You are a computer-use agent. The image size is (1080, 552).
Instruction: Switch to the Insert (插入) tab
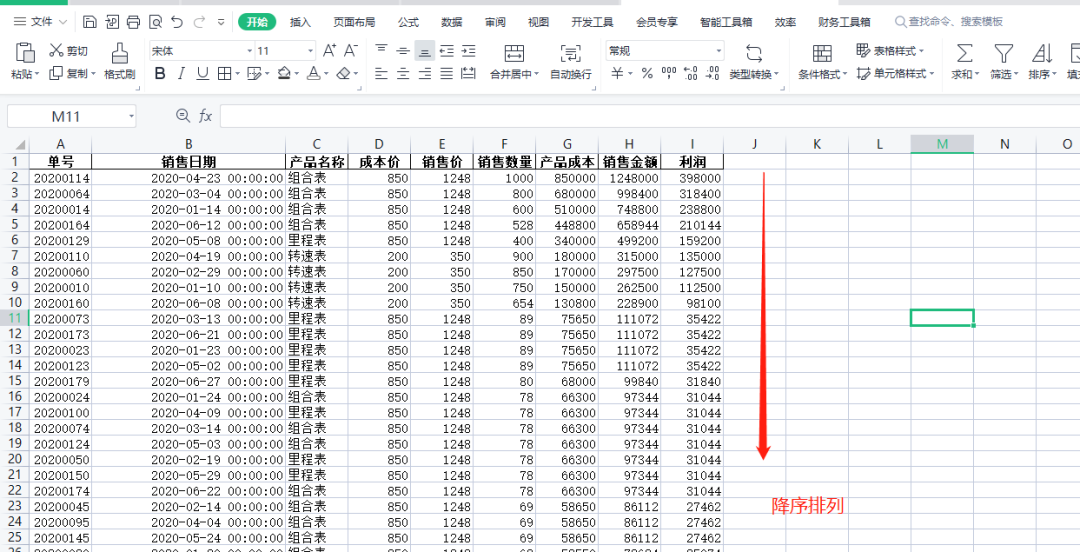point(300,22)
